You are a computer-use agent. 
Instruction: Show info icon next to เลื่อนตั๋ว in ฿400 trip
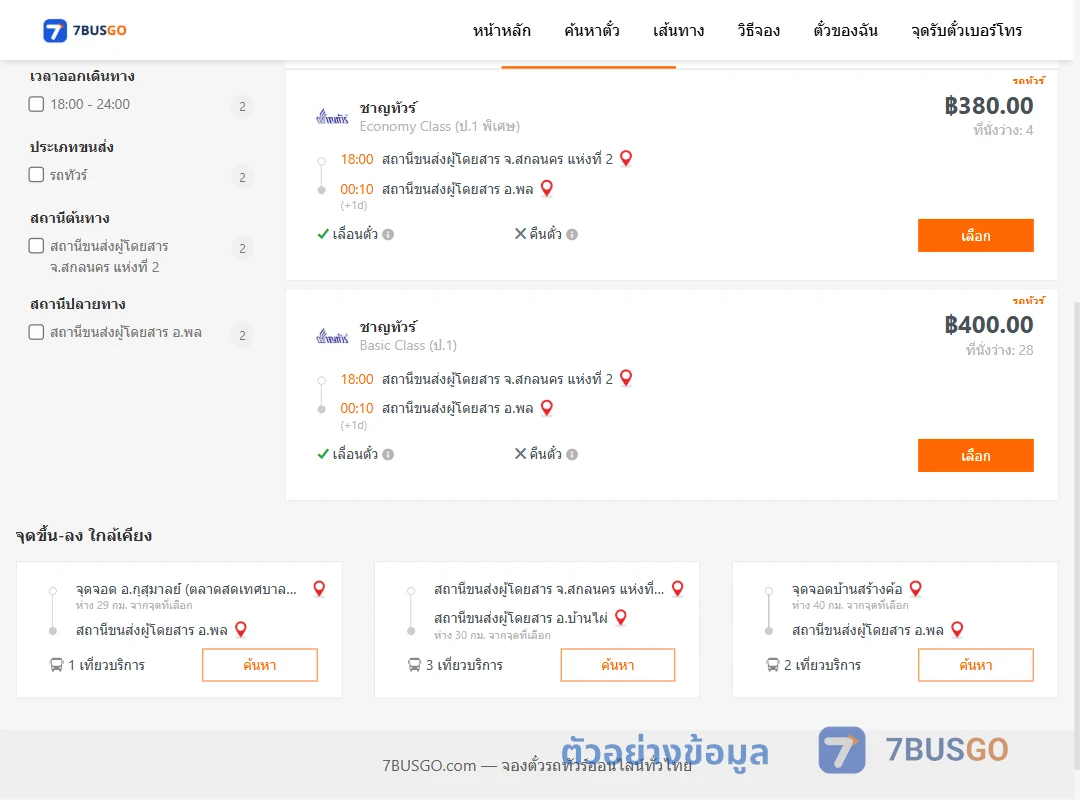pos(388,454)
